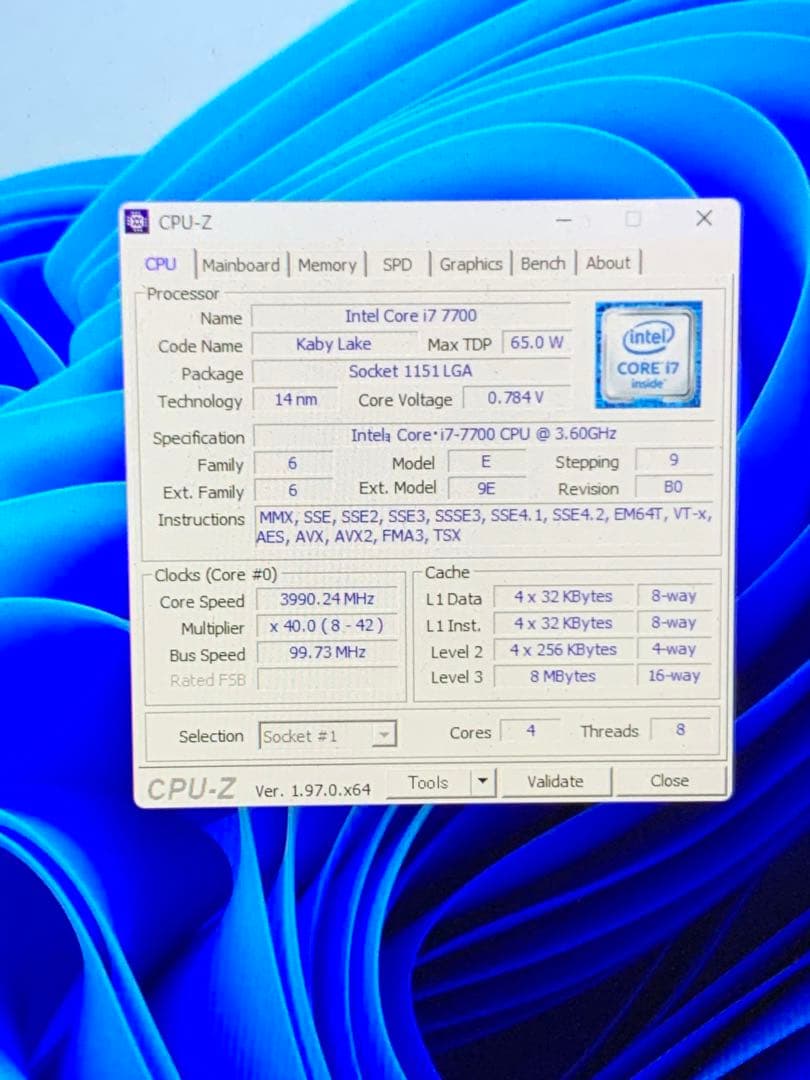The width and height of the screenshot is (810, 1080).
Task: Open the About tab
Action: pos(609,262)
